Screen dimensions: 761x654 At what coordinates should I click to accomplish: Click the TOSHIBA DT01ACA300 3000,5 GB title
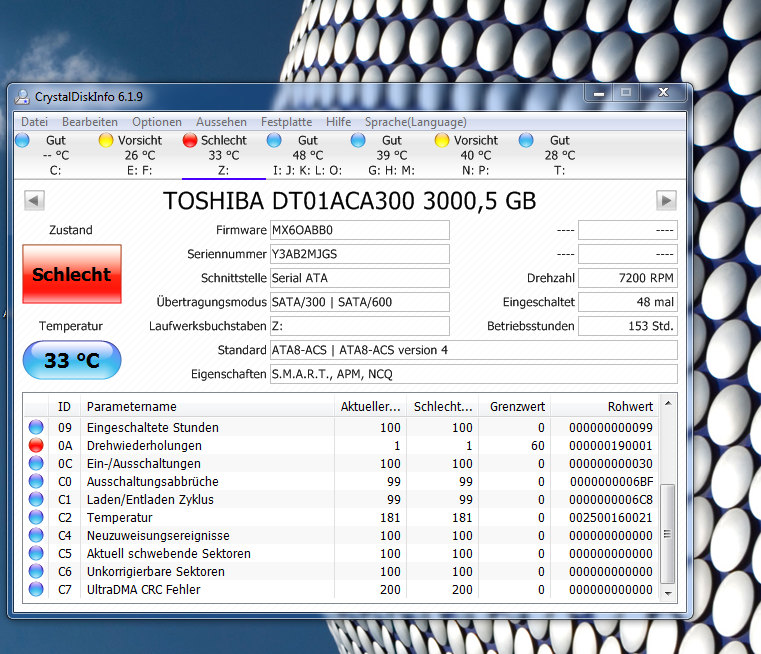pos(349,201)
